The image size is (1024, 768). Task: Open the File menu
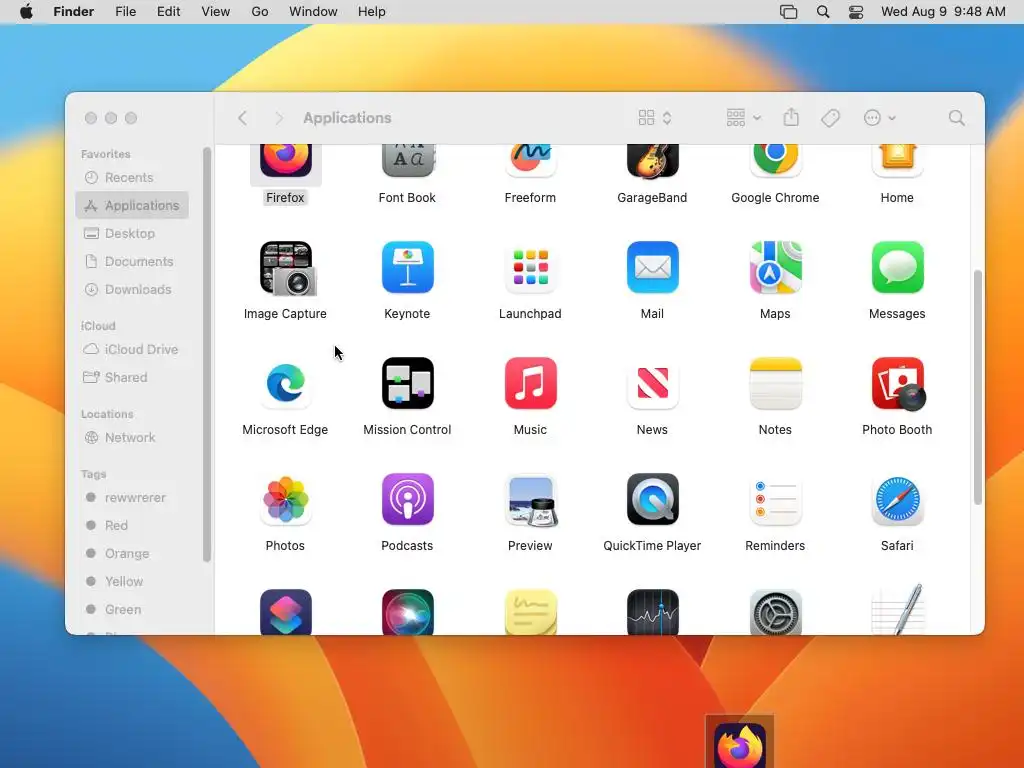click(x=125, y=12)
